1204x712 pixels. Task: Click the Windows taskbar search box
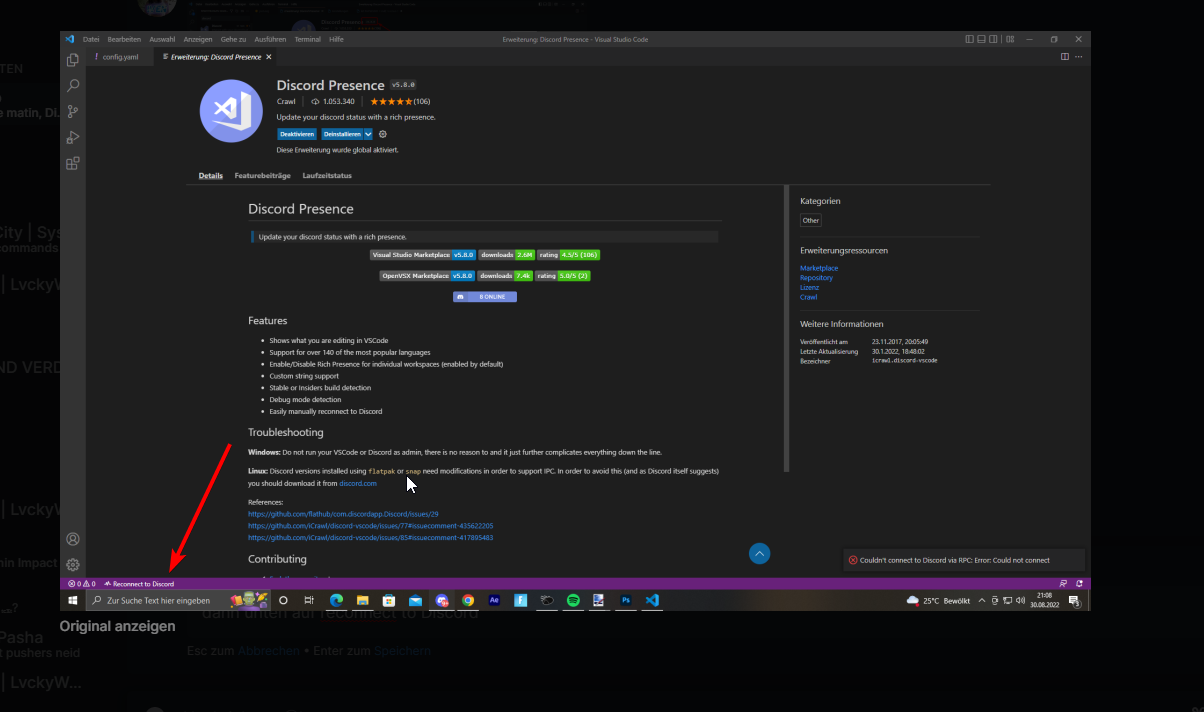(160, 601)
